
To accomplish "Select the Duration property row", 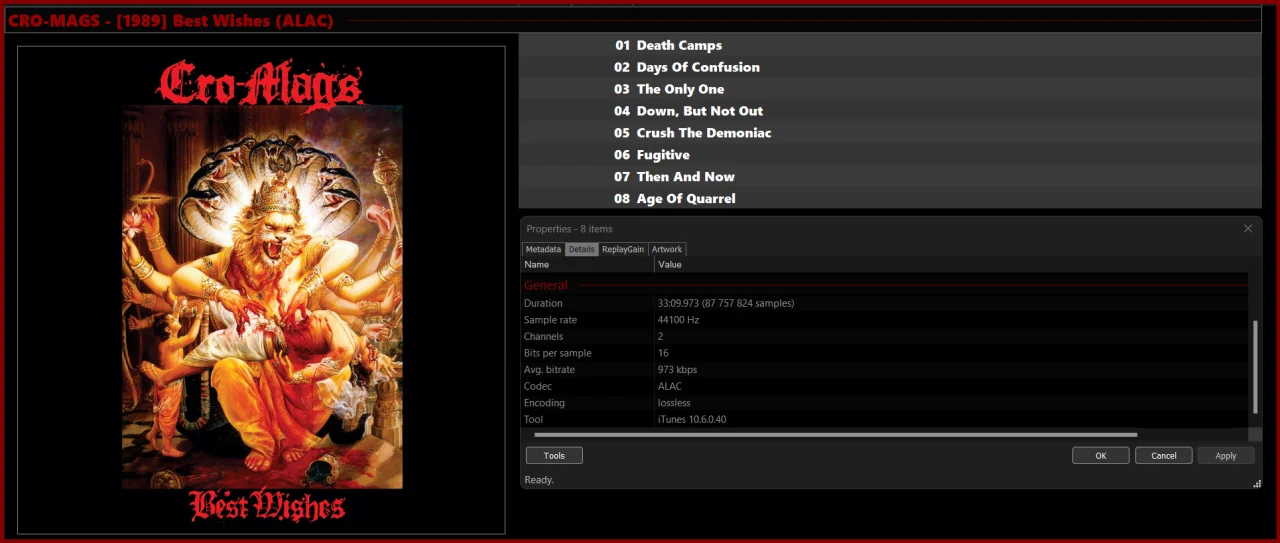I will (885, 303).
